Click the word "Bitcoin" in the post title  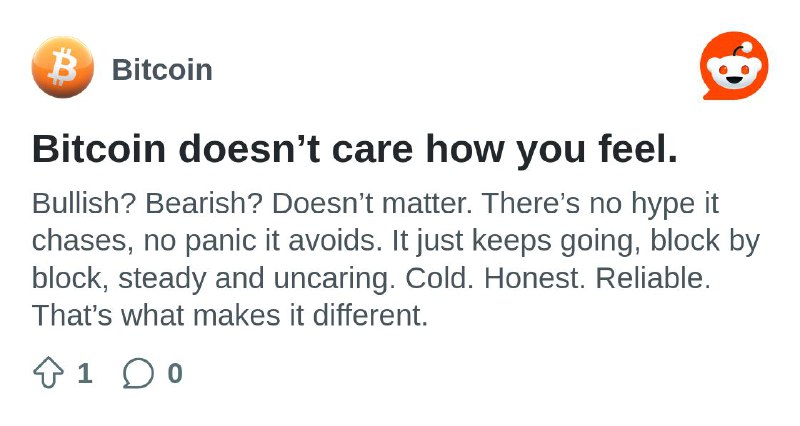click(x=99, y=149)
